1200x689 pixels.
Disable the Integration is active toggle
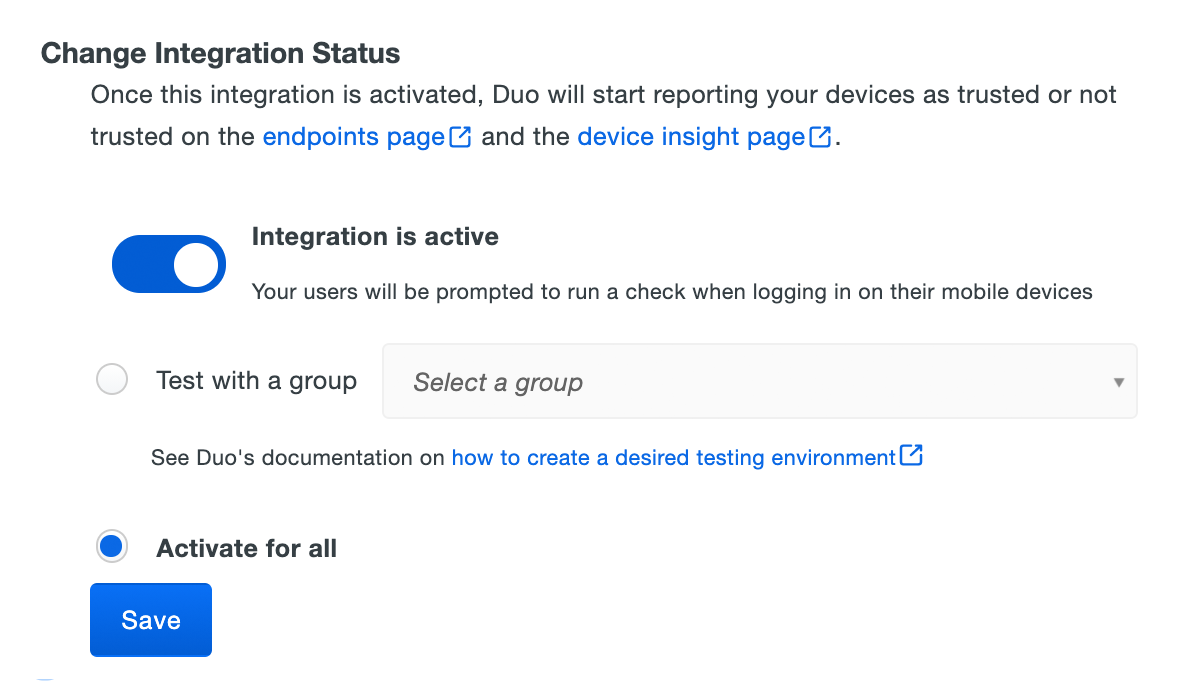(x=168, y=263)
